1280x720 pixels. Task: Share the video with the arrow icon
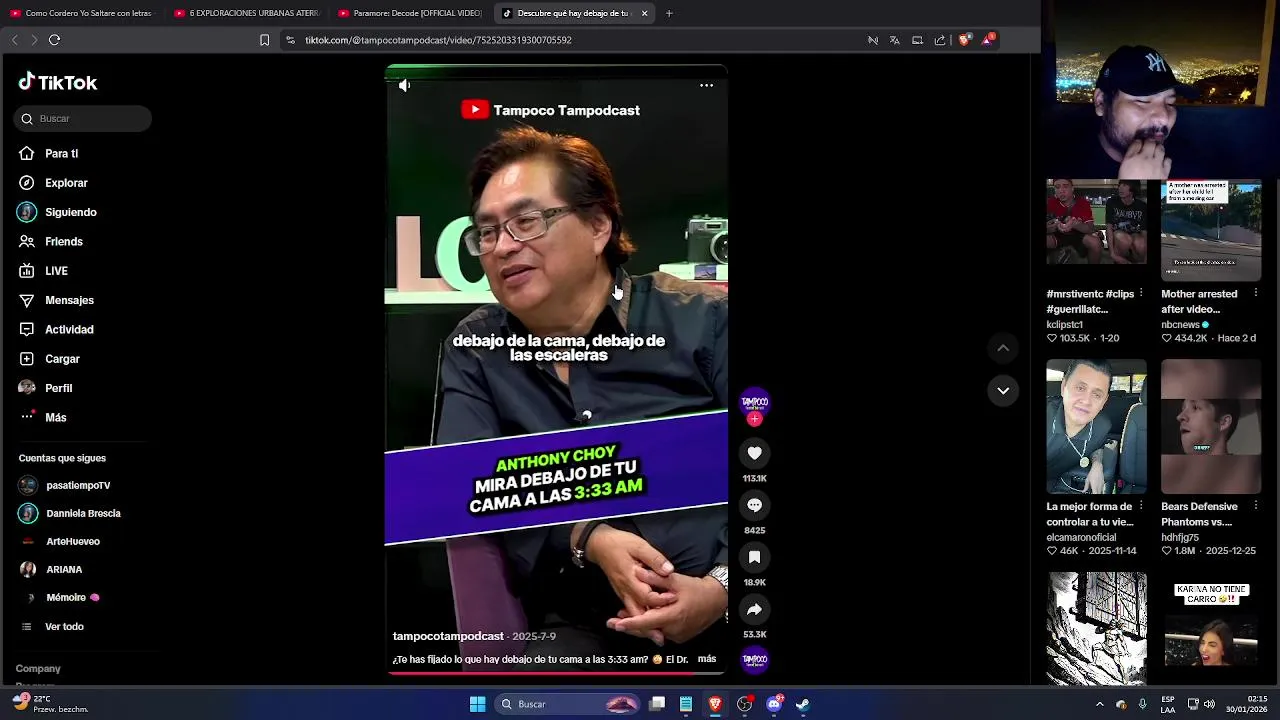(x=755, y=609)
